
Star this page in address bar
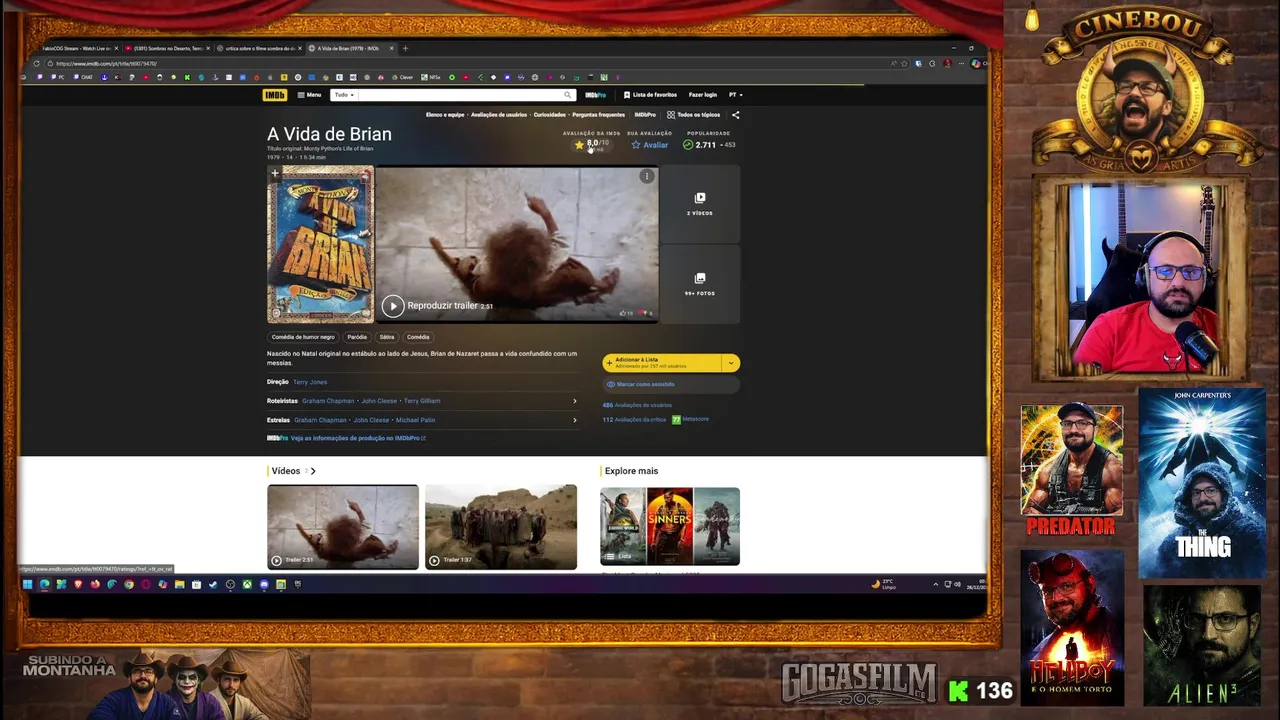[x=905, y=63]
